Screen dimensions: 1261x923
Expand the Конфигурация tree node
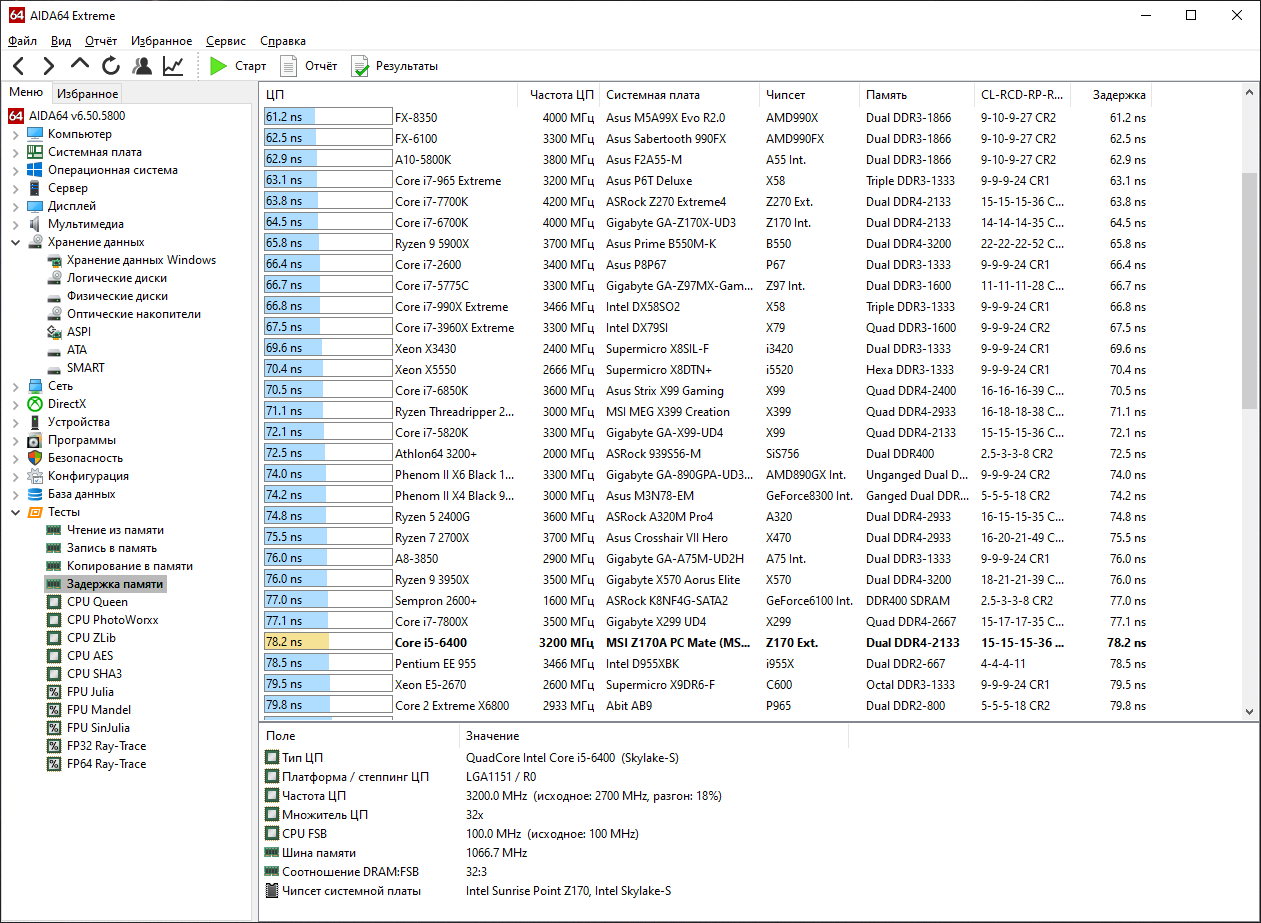pos(15,476)
